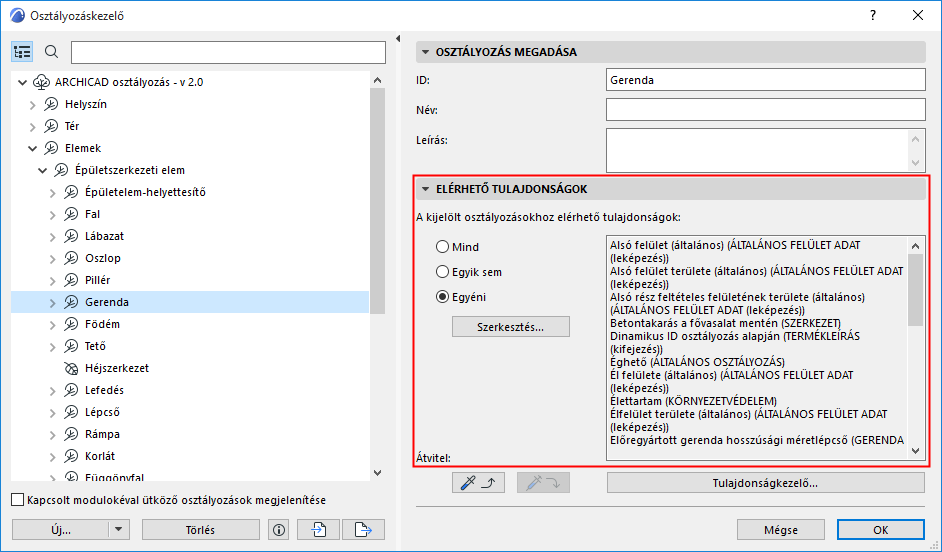The image size is (942, 552).
Task: Click 'Betontakarás a fővasalat mentén' entry
Action: tap(725, 323)
